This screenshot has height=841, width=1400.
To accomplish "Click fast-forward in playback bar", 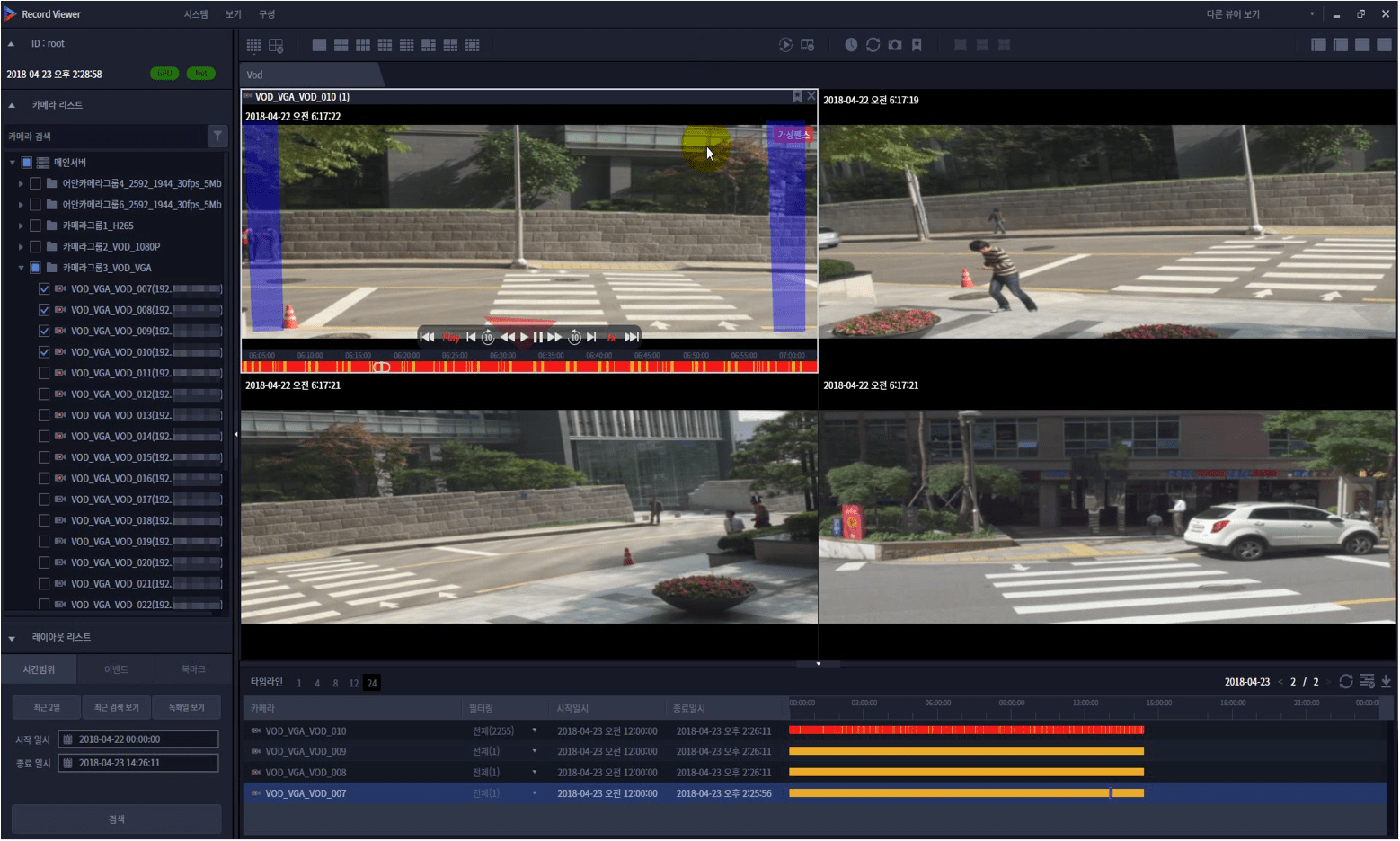I will coord(554,337).
